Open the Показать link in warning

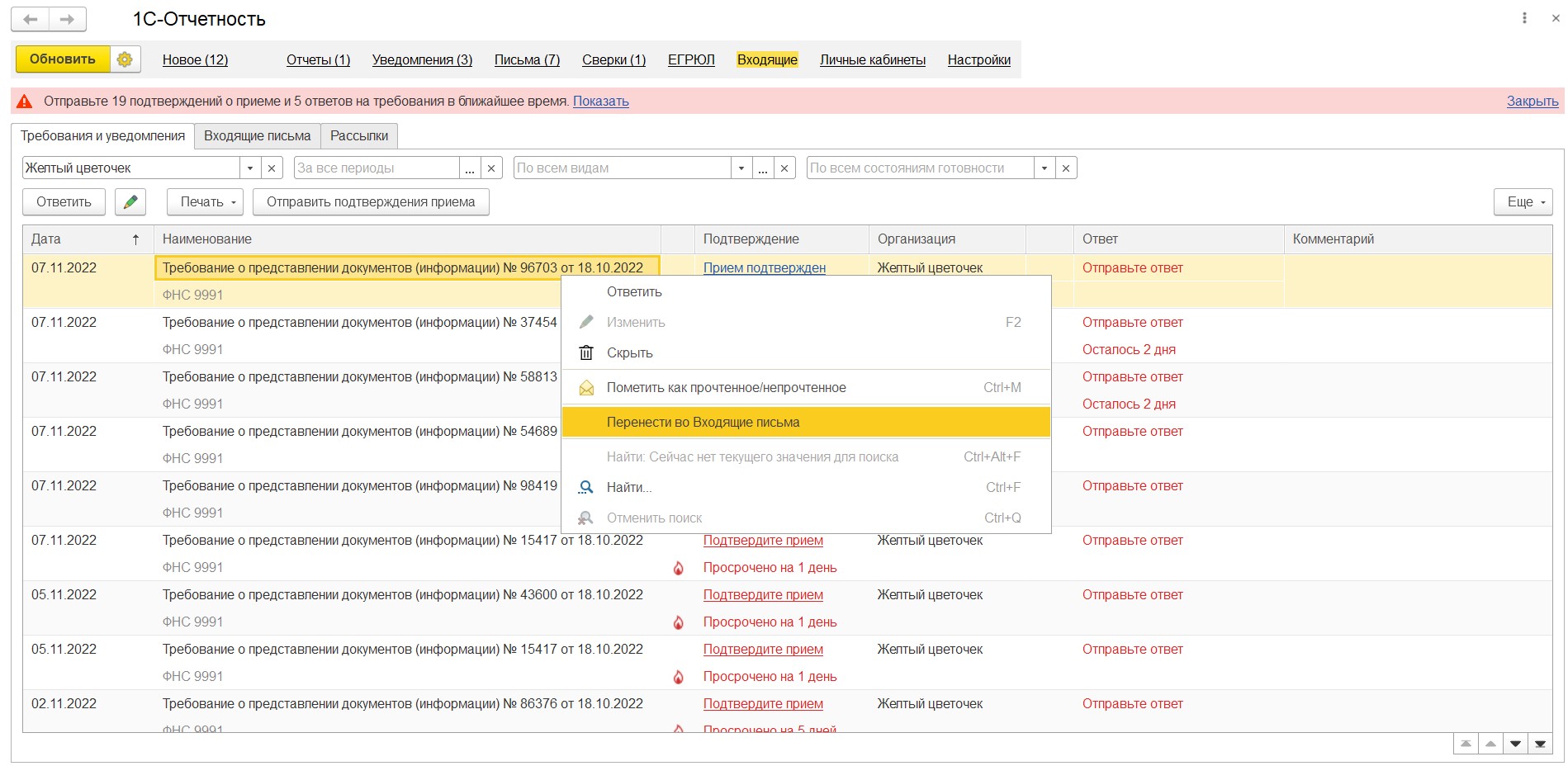click(601, 102)
